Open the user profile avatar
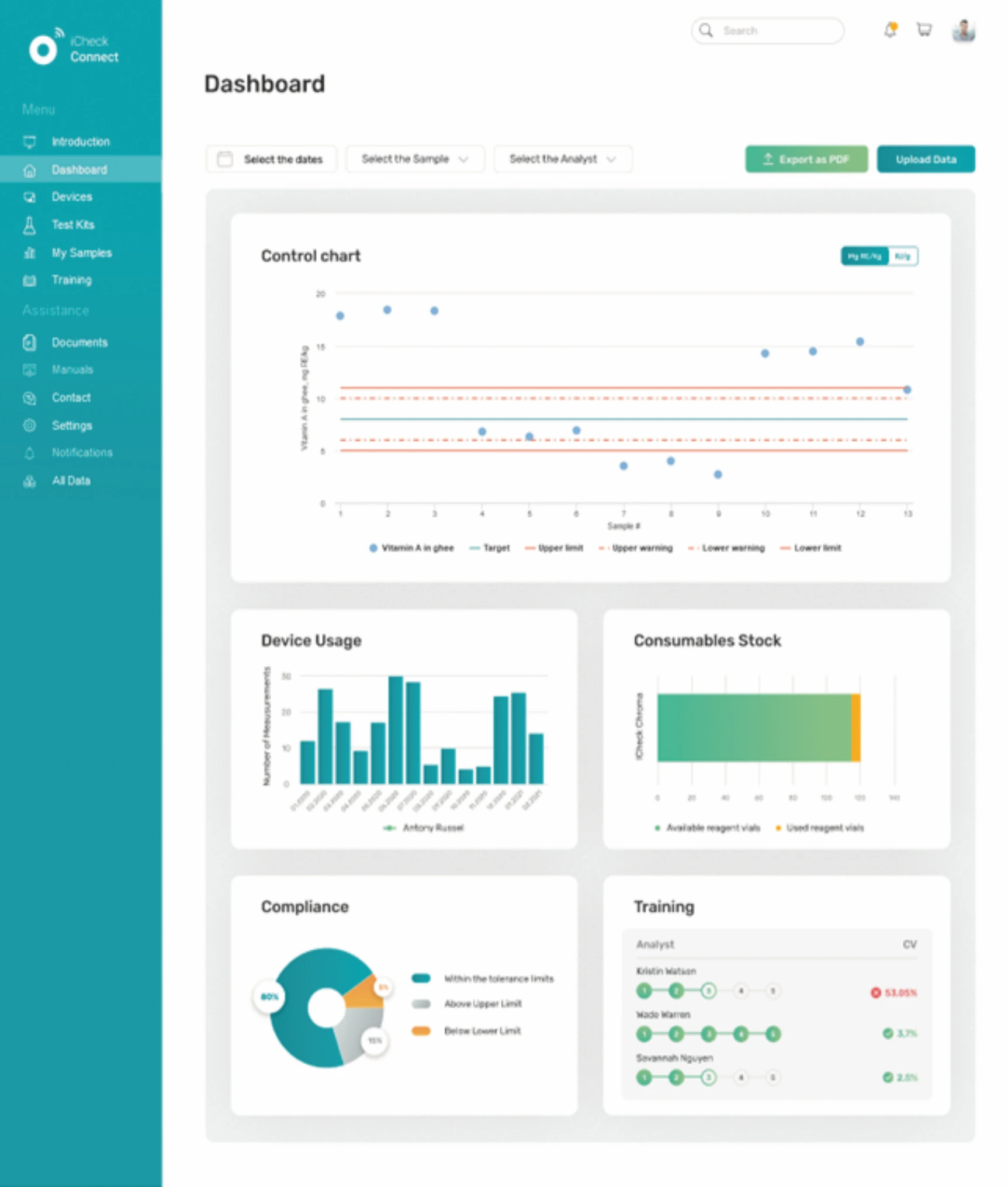The width and height of the screenshot is (1008, 1187). pyautogui.click(x=963, y=30)
